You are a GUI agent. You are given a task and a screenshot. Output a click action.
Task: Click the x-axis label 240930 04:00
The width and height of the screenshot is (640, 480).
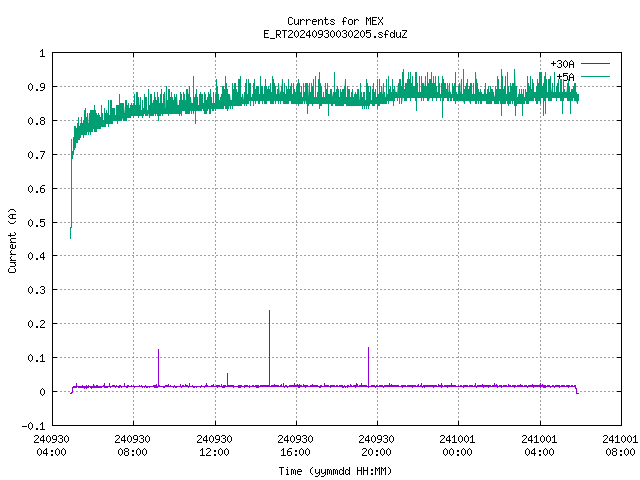tap(51, 445)
